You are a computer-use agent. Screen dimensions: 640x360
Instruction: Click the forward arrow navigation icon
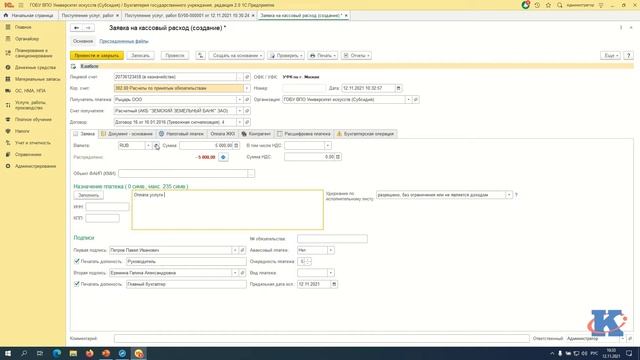click(88, 28)
